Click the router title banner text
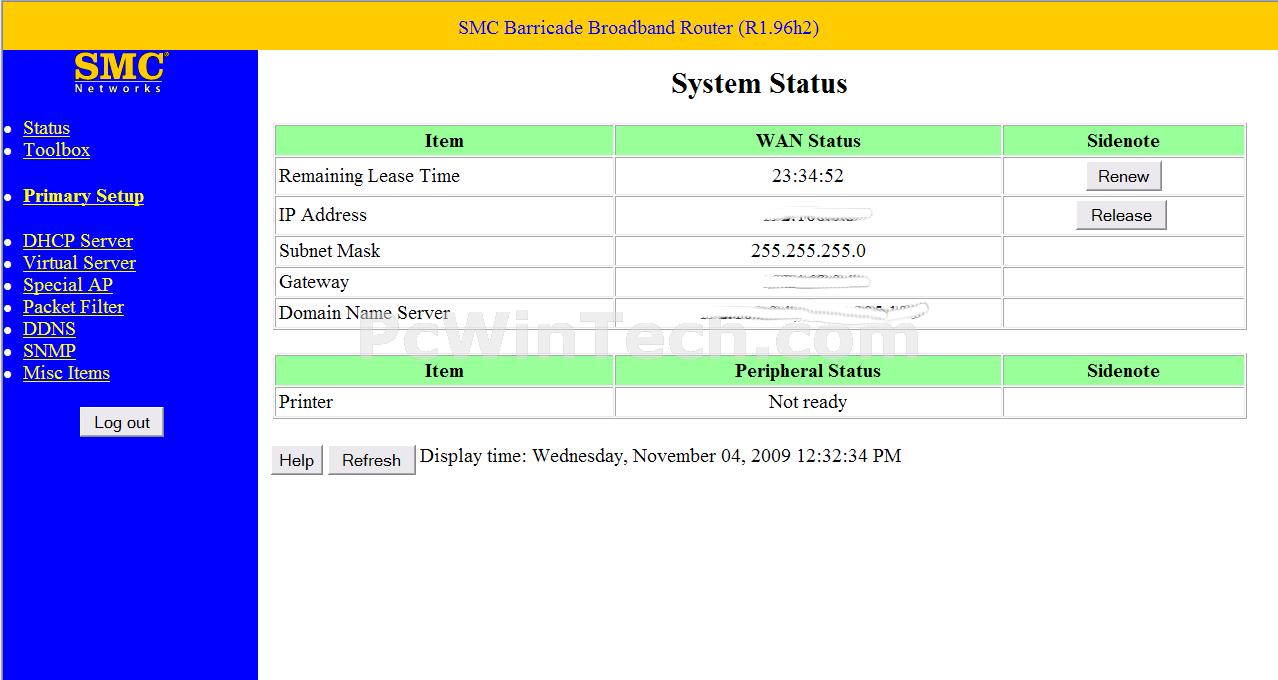The width and height of the screenshot is (1278, 680). point(639,28)
